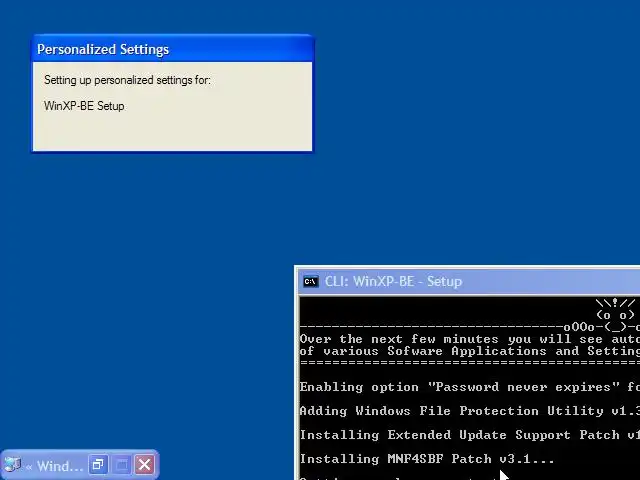Screen dimensions: 640x480
Task: Click the "Installing Extended Update Support Patch" line
Action: (x=470, y=435)
